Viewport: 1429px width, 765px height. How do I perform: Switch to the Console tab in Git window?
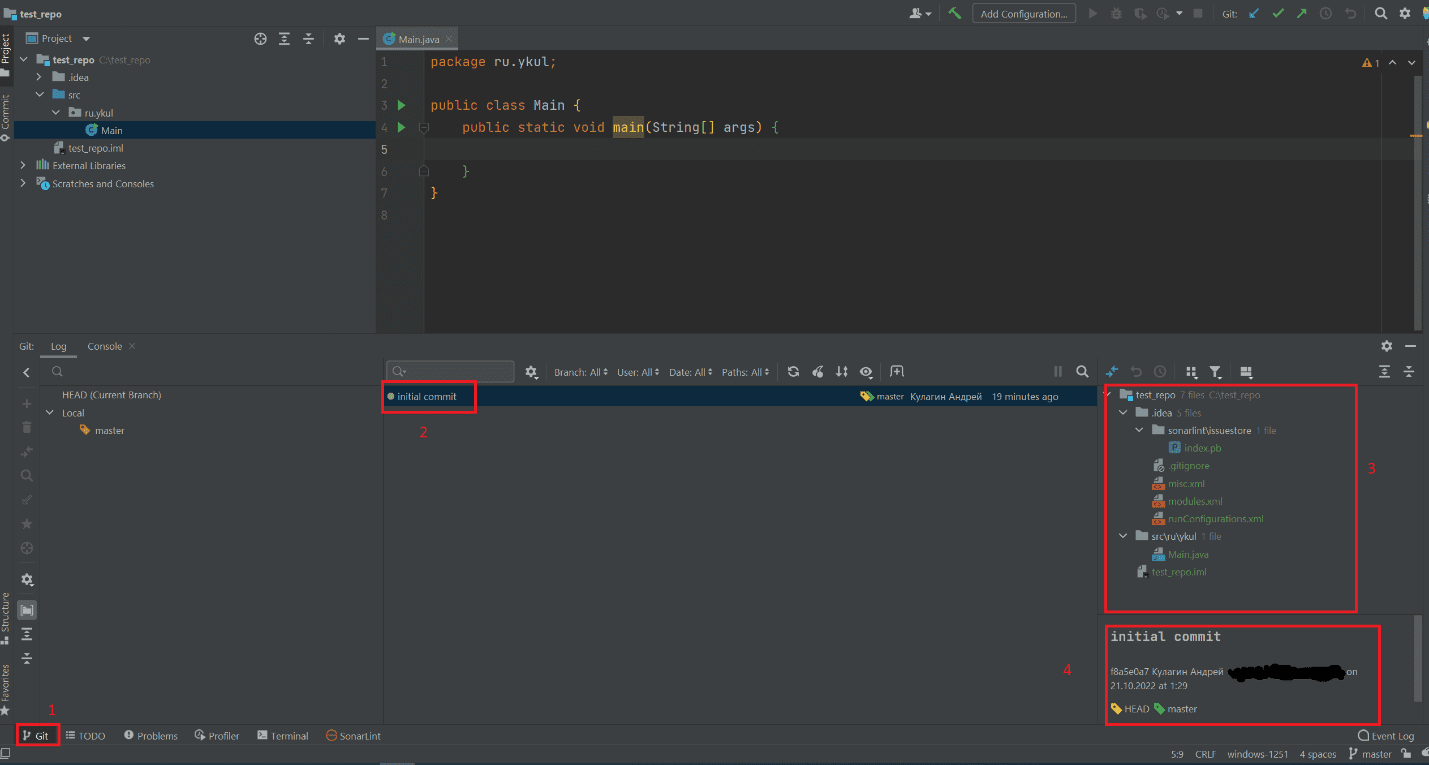(x=105, y=346)
